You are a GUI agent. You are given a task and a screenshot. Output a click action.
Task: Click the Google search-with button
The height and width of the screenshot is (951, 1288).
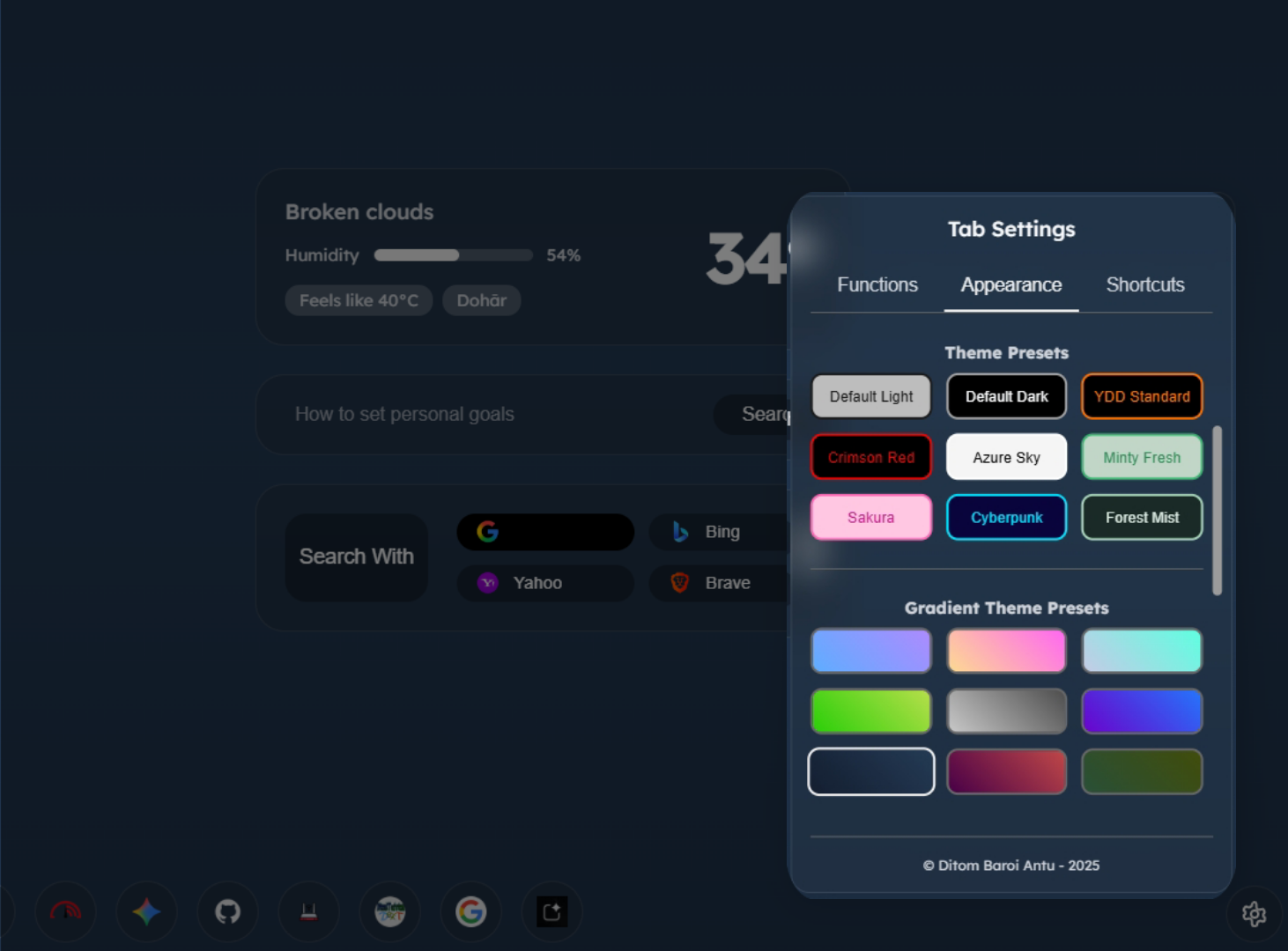click(x=544, y=531)
